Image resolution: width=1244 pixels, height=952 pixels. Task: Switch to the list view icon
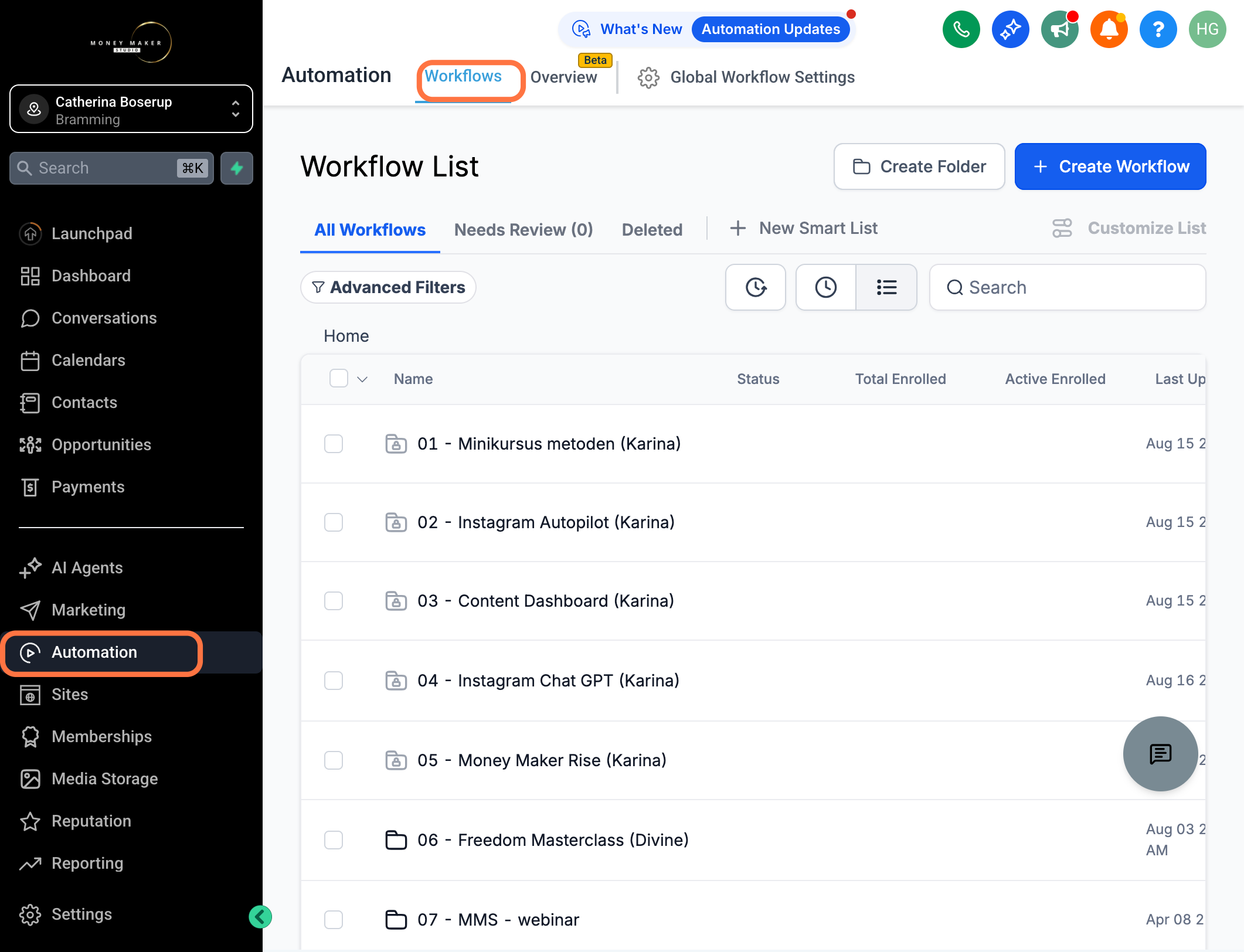point(886,287)
